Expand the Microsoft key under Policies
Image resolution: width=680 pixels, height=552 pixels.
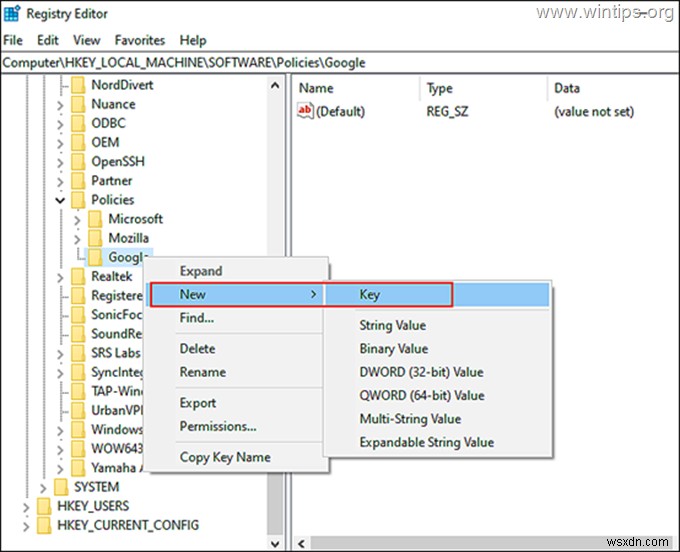click(77, 220)
